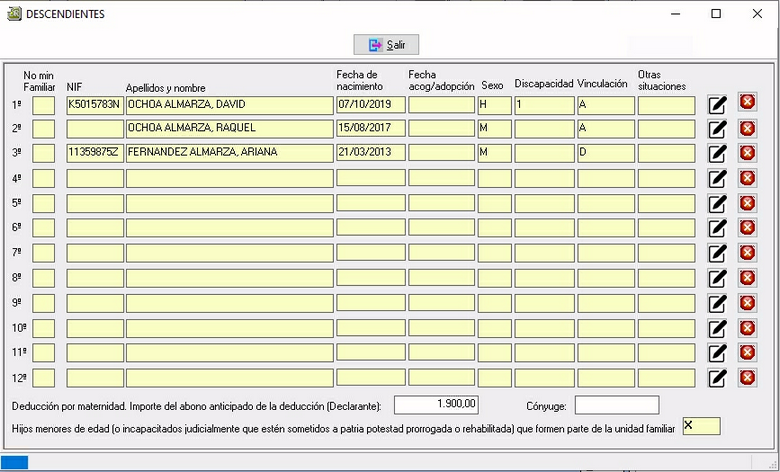Click Vinculación field A for David

click(606, 105)
